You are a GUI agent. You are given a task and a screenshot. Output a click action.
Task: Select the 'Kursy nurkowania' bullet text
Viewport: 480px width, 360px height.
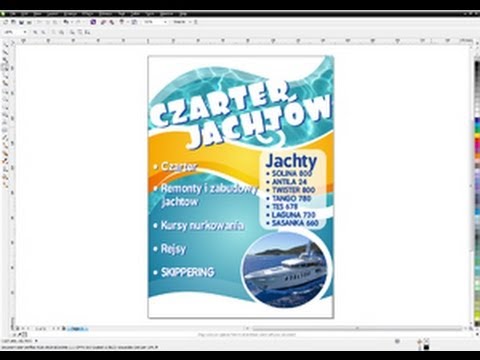coord(202,226)
